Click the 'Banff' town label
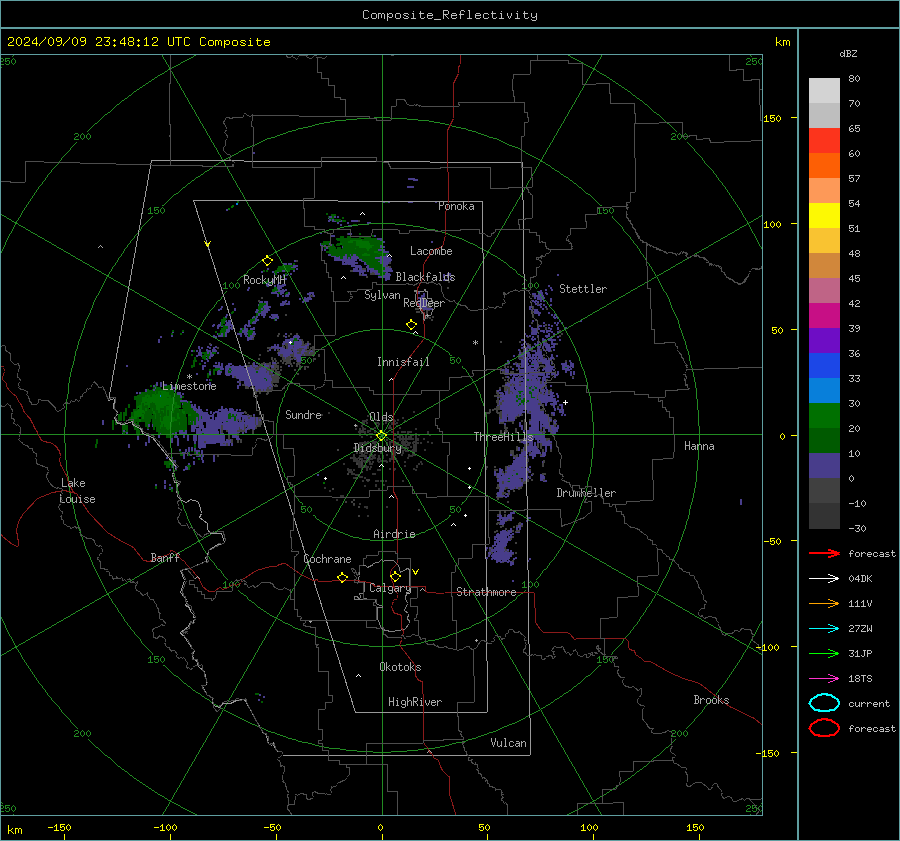Screen dimensions: 900x841 point(165,557)
